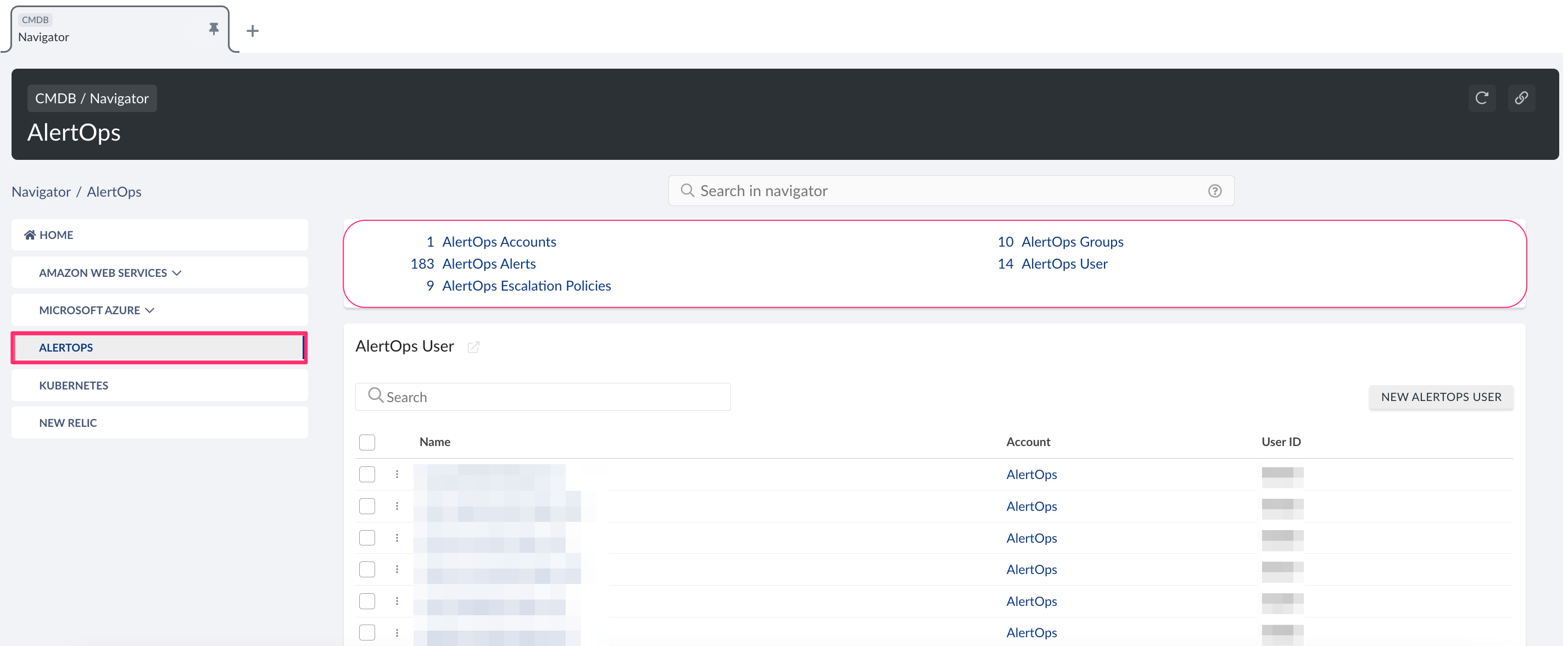Open AlertOps User in external view icon
Viewport: 1568px width, 646px height.
coord(473,347)
